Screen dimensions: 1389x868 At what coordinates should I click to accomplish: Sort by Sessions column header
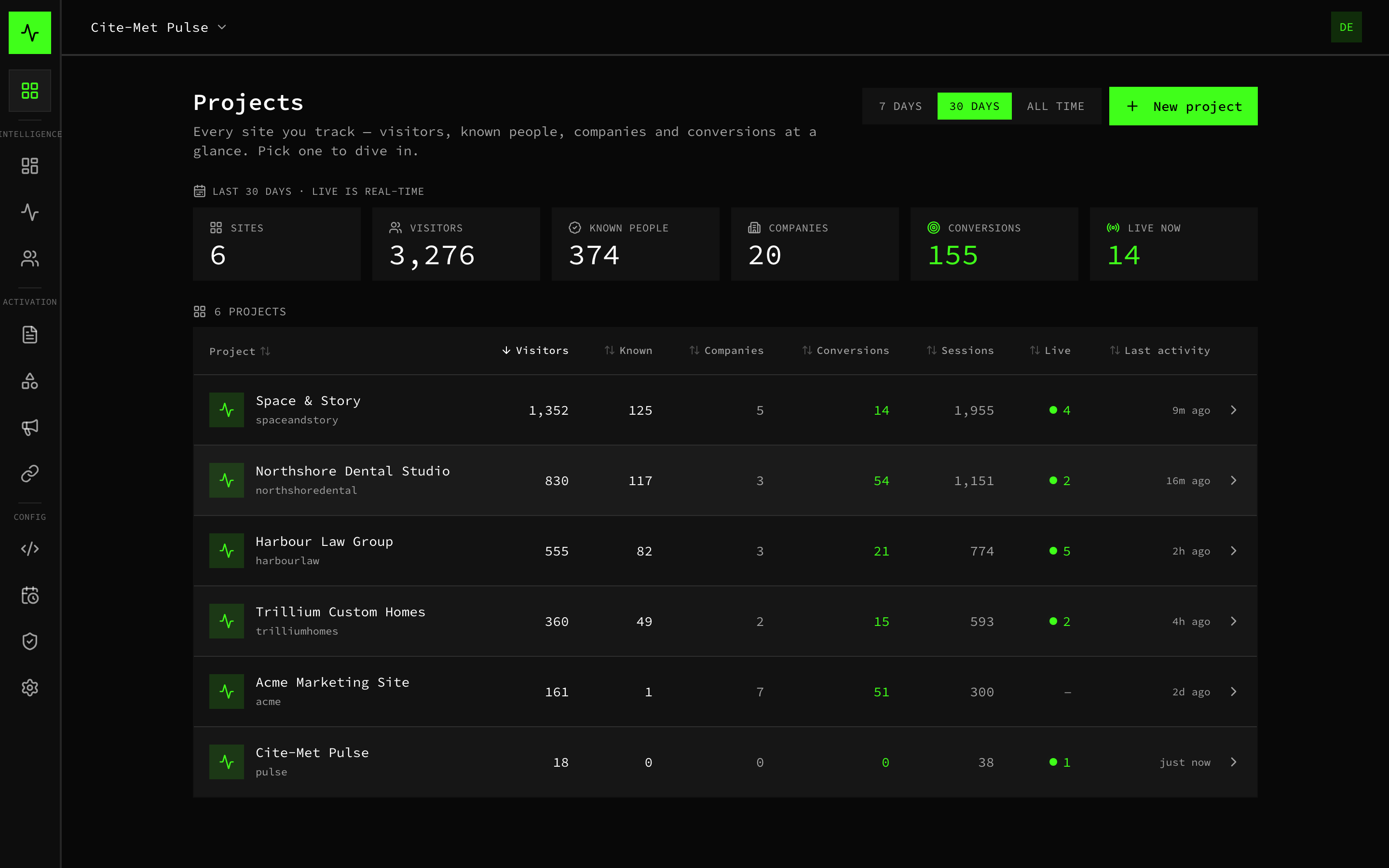960,350
